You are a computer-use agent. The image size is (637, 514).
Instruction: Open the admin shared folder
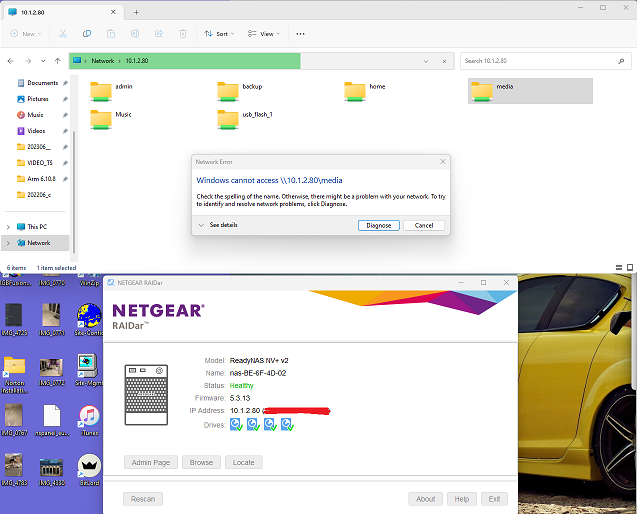click(x=112, y=91)
